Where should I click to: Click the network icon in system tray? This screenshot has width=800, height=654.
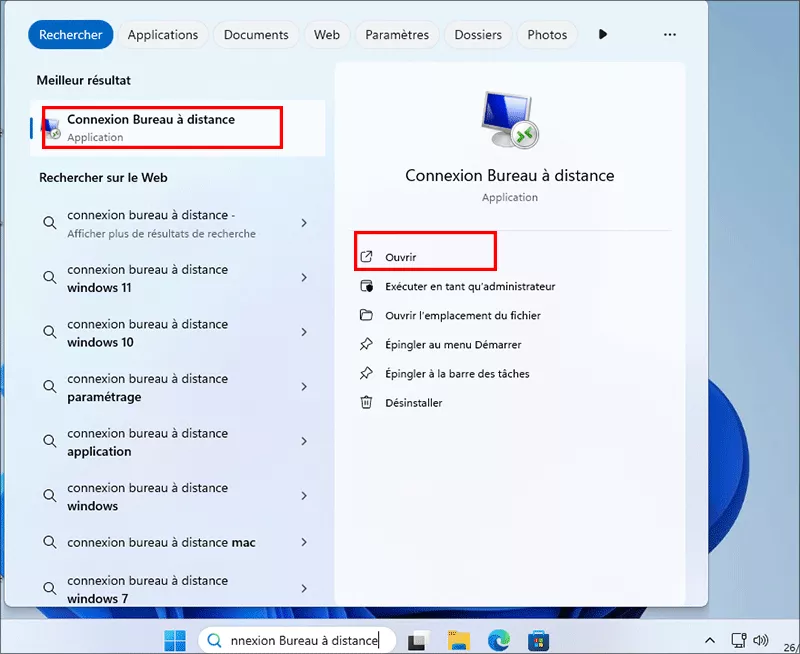pyautogui.click(x=739, y=640)
